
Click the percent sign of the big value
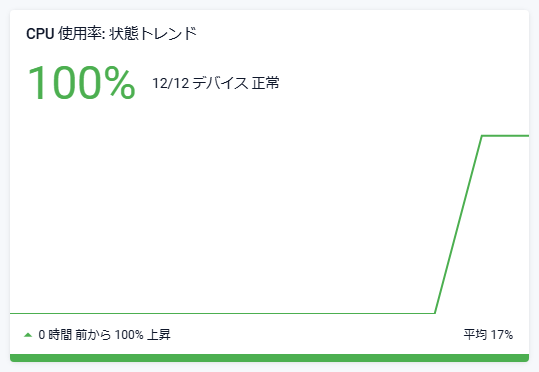click(x=120, y=83)
